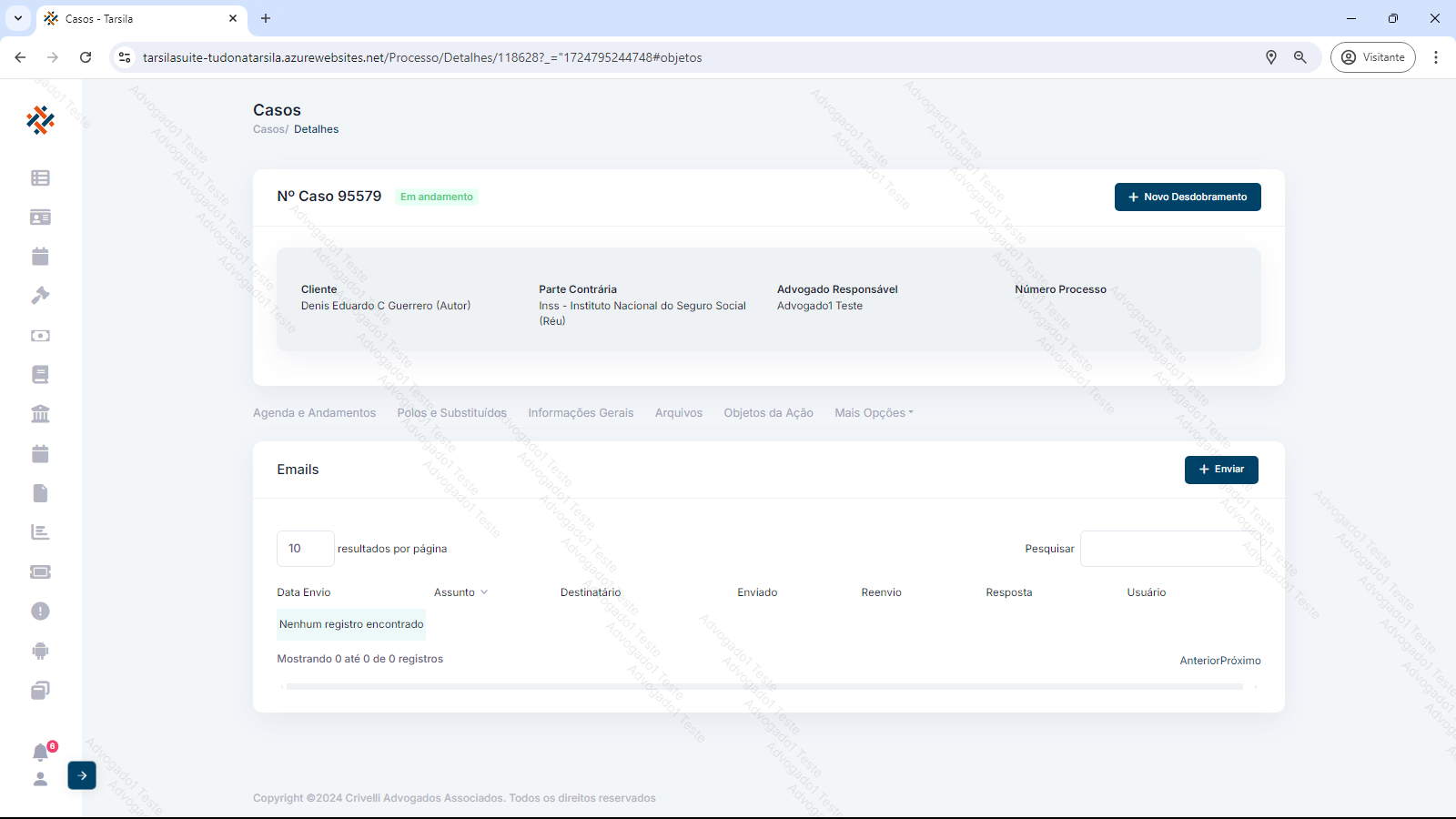Click the bar chart reports sidebar icon
This screenshot has height=819, width=1456.
click(40, 532)
